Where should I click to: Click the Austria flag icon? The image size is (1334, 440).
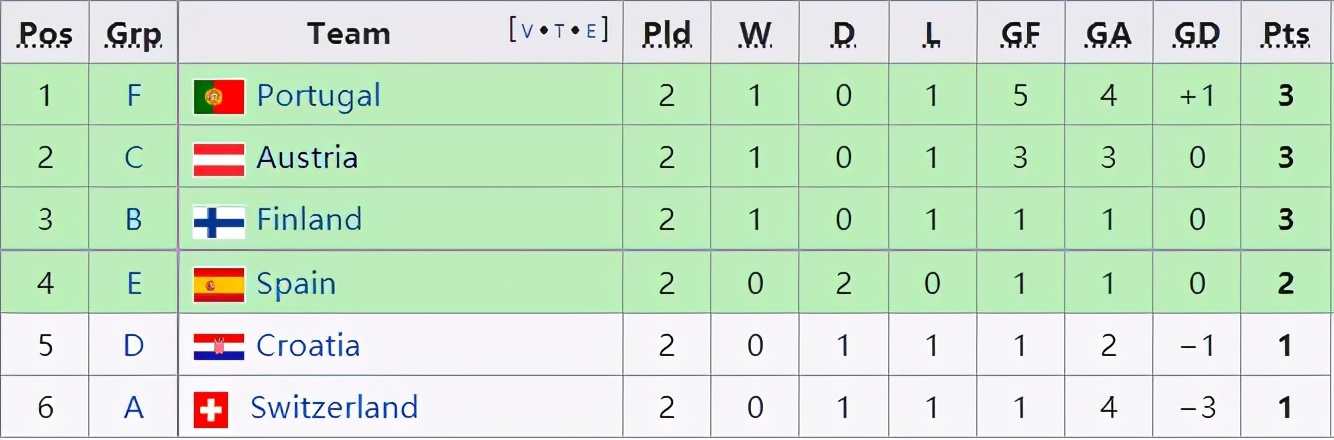(x=219, y=159)
